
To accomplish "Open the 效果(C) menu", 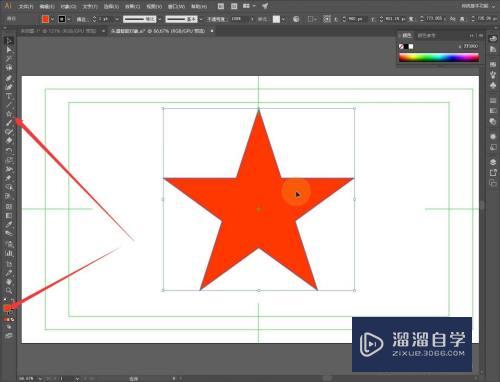I will [132, 6].
